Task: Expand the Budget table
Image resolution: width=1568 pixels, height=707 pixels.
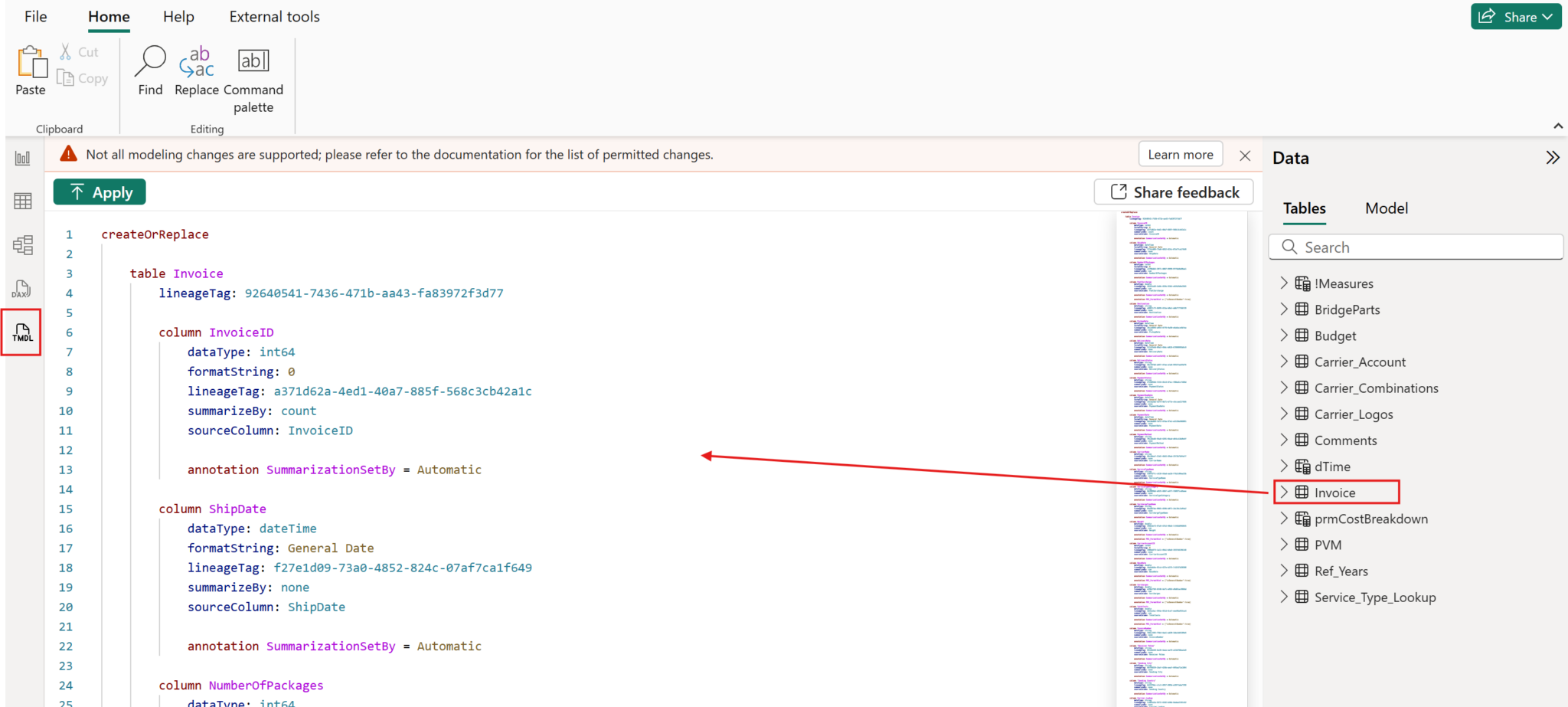Action: (1284, 335)
